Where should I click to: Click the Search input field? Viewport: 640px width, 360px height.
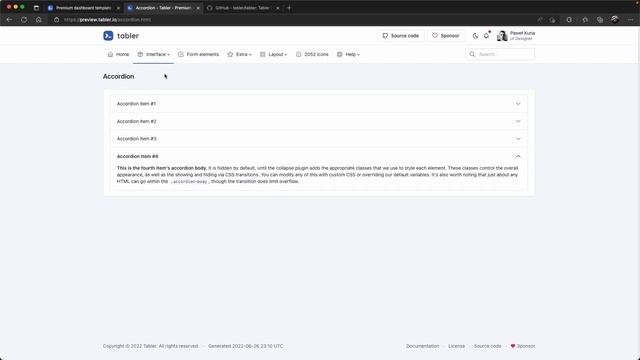(x=500, y=54)
